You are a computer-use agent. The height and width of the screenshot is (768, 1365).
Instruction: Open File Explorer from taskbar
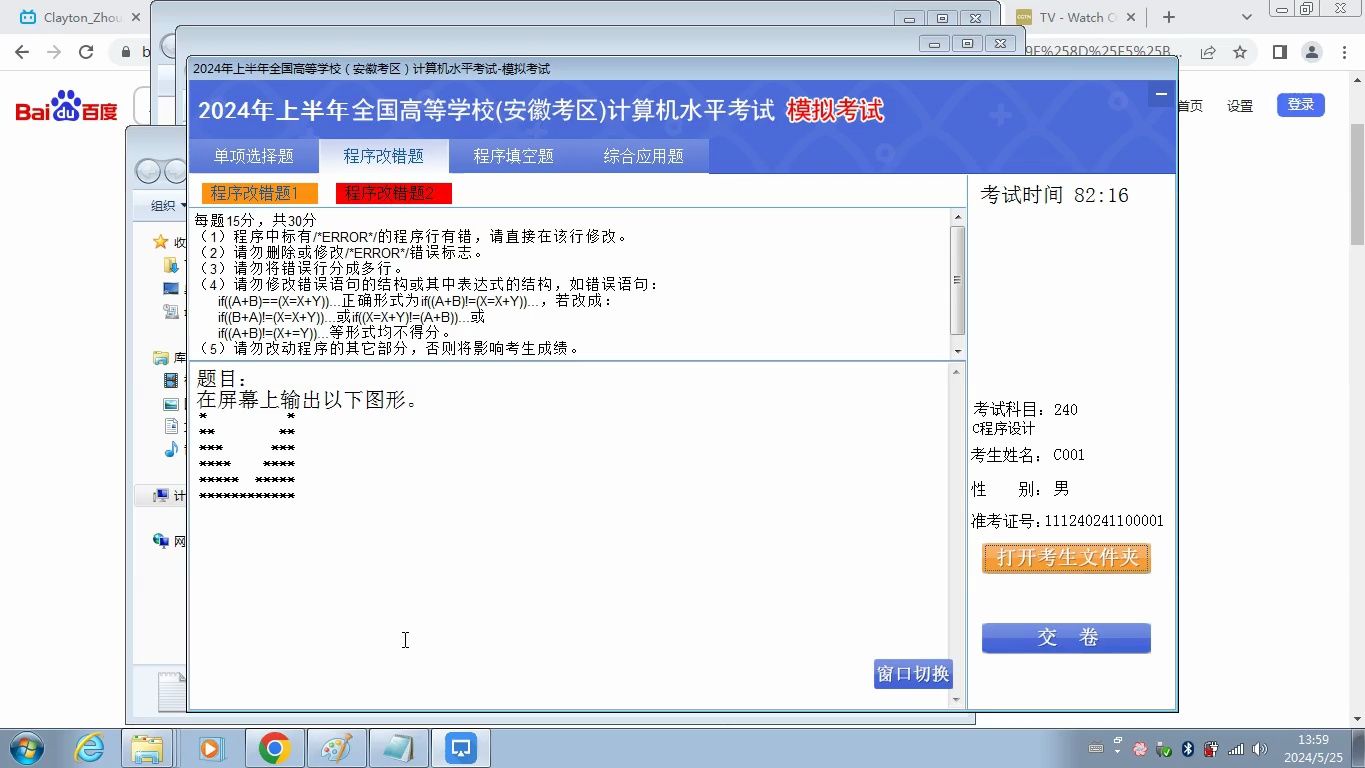coord(147,748)
